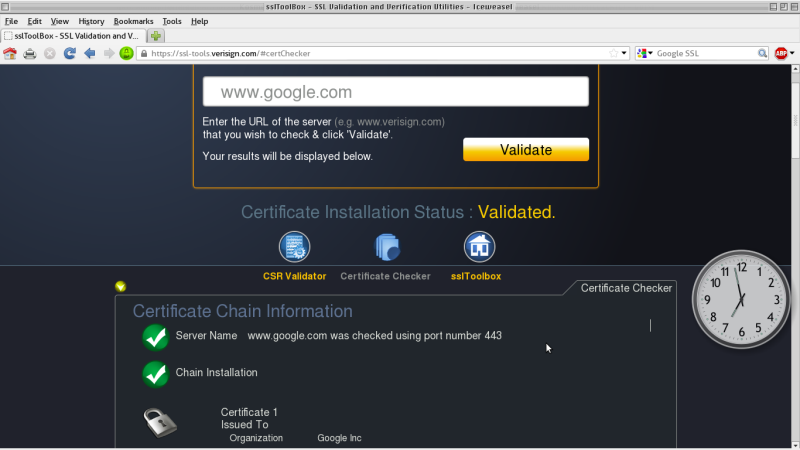Screen dimensions: 800x450
Task: Open the search engine selector dropdown
Action: (645, 53)
